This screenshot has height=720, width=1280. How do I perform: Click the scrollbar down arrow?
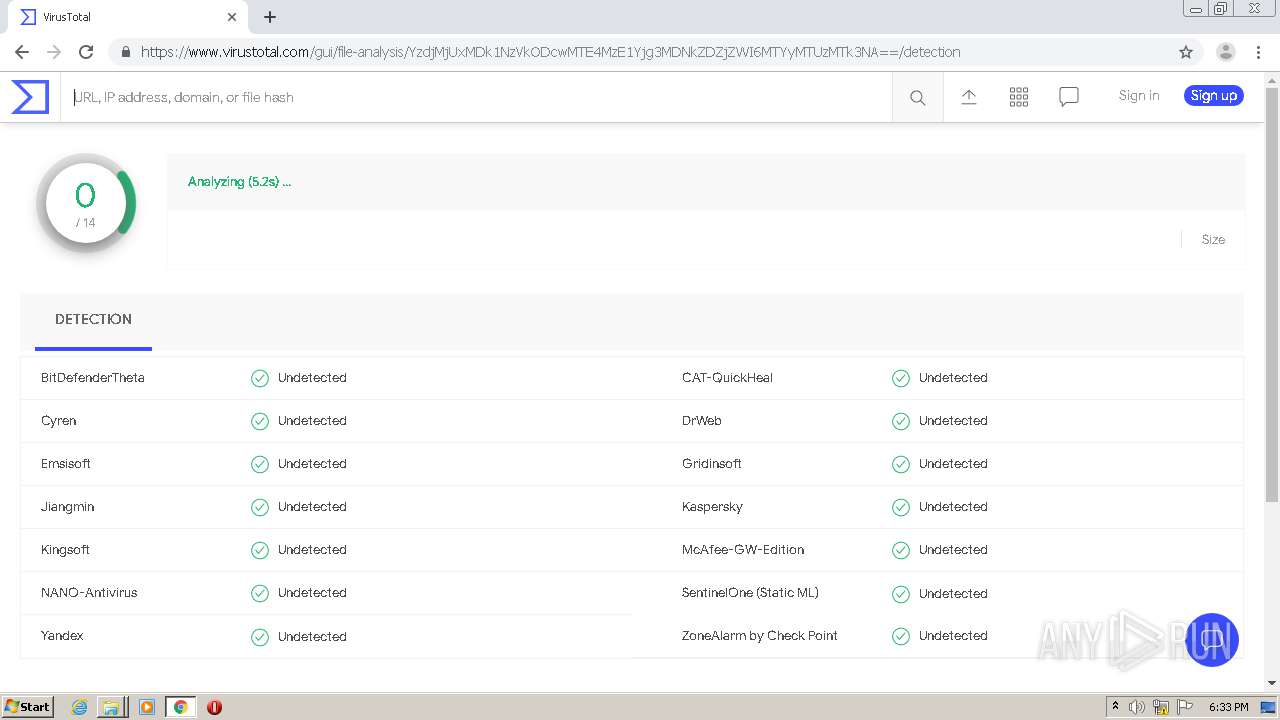[1272, 683]
